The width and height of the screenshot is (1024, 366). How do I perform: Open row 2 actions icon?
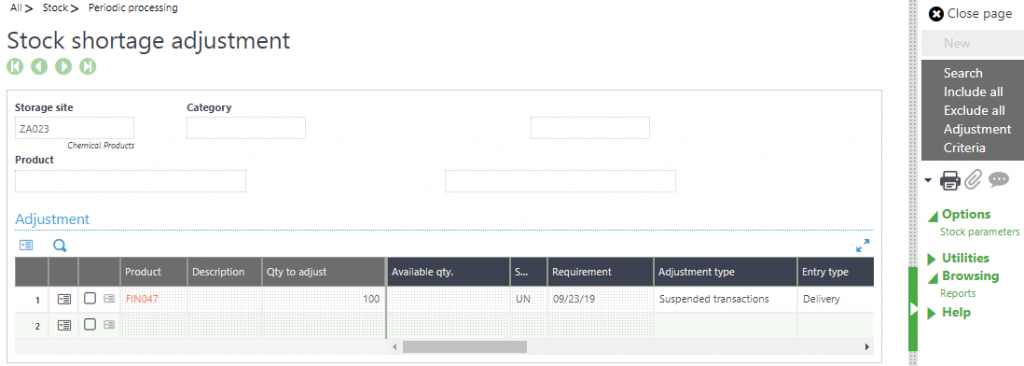(x=64, y=325)
